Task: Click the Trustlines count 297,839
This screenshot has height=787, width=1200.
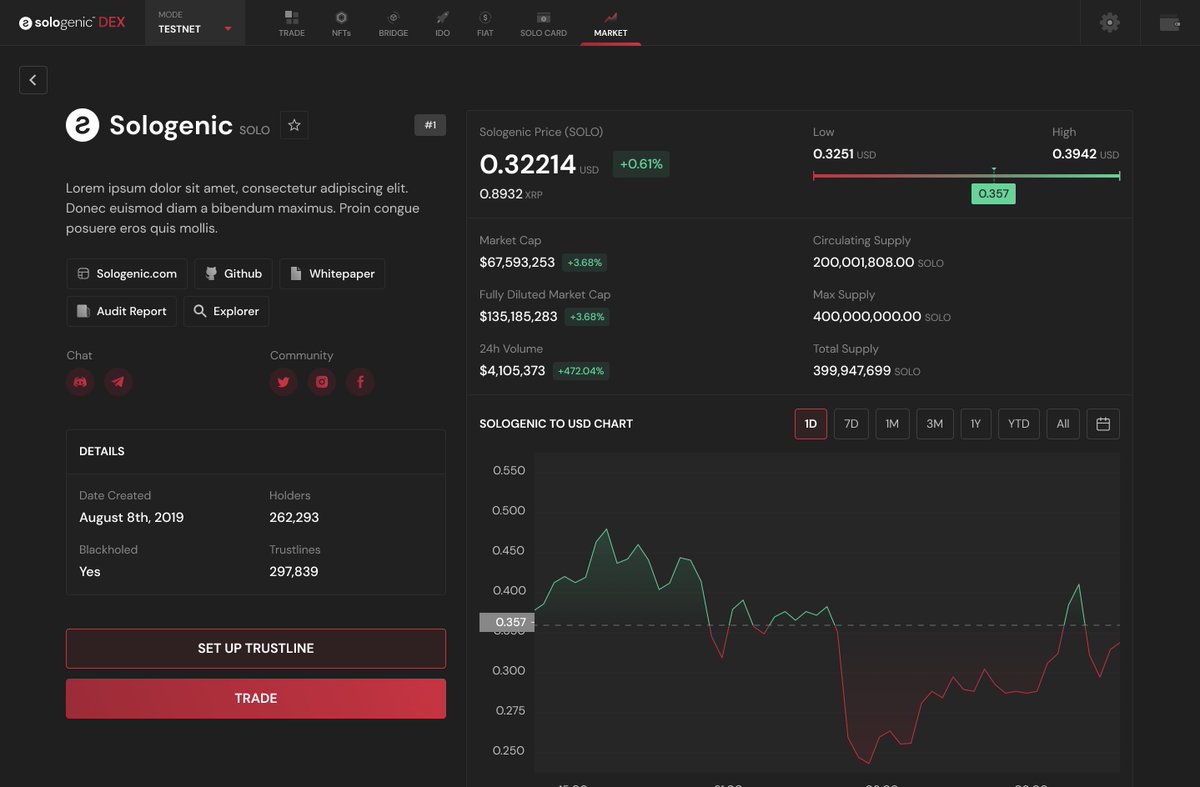Action: (294, 571)
